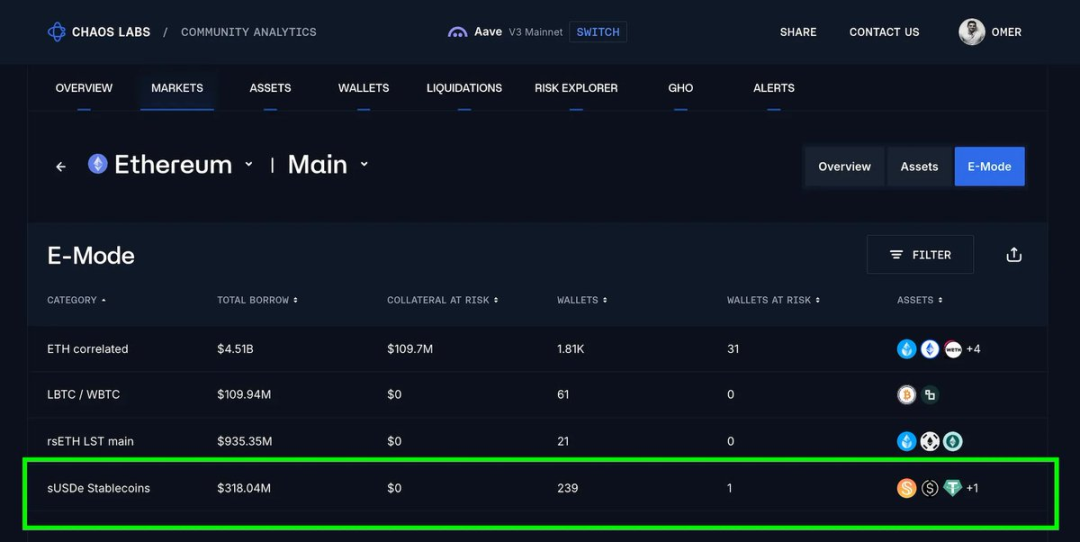Expand the Main market dropdown chevron
Viewport: 1080px width, 542px height.
pos(364,164)
